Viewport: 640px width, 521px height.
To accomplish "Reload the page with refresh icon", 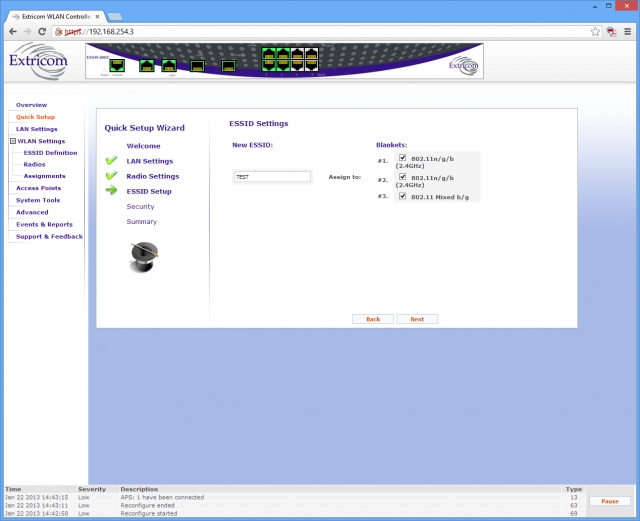I will click(x=42, y=31).
